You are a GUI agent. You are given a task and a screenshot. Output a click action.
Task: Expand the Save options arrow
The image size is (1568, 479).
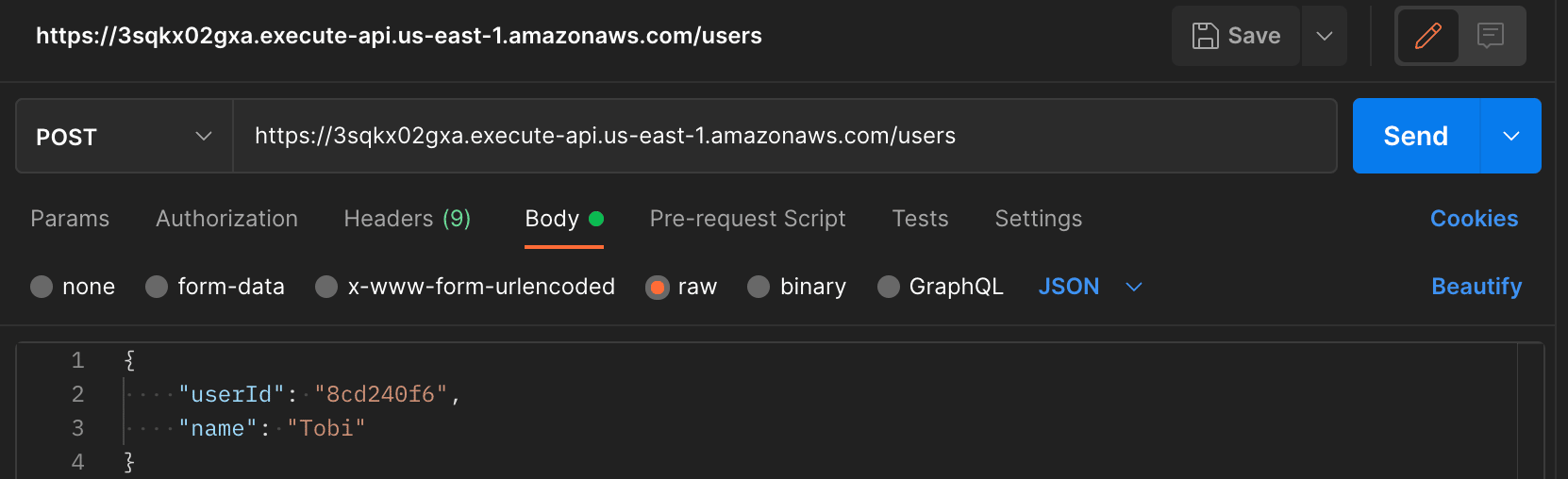pos(1325,36)
